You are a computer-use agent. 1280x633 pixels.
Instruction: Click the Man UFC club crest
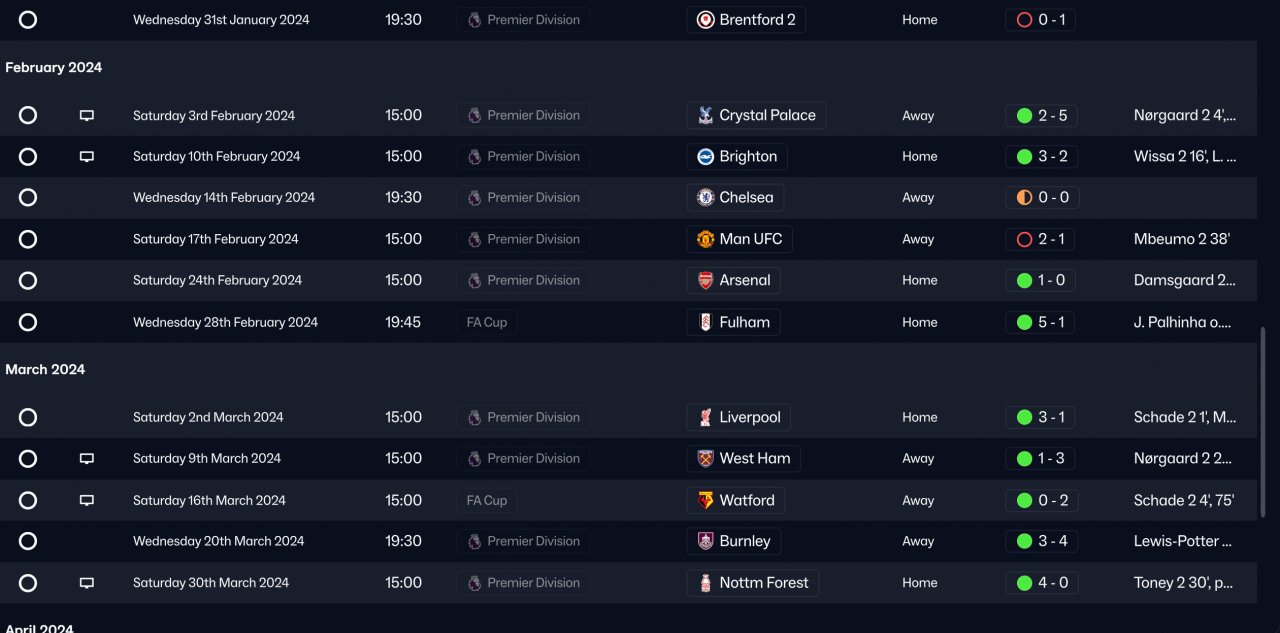(706, 239)
